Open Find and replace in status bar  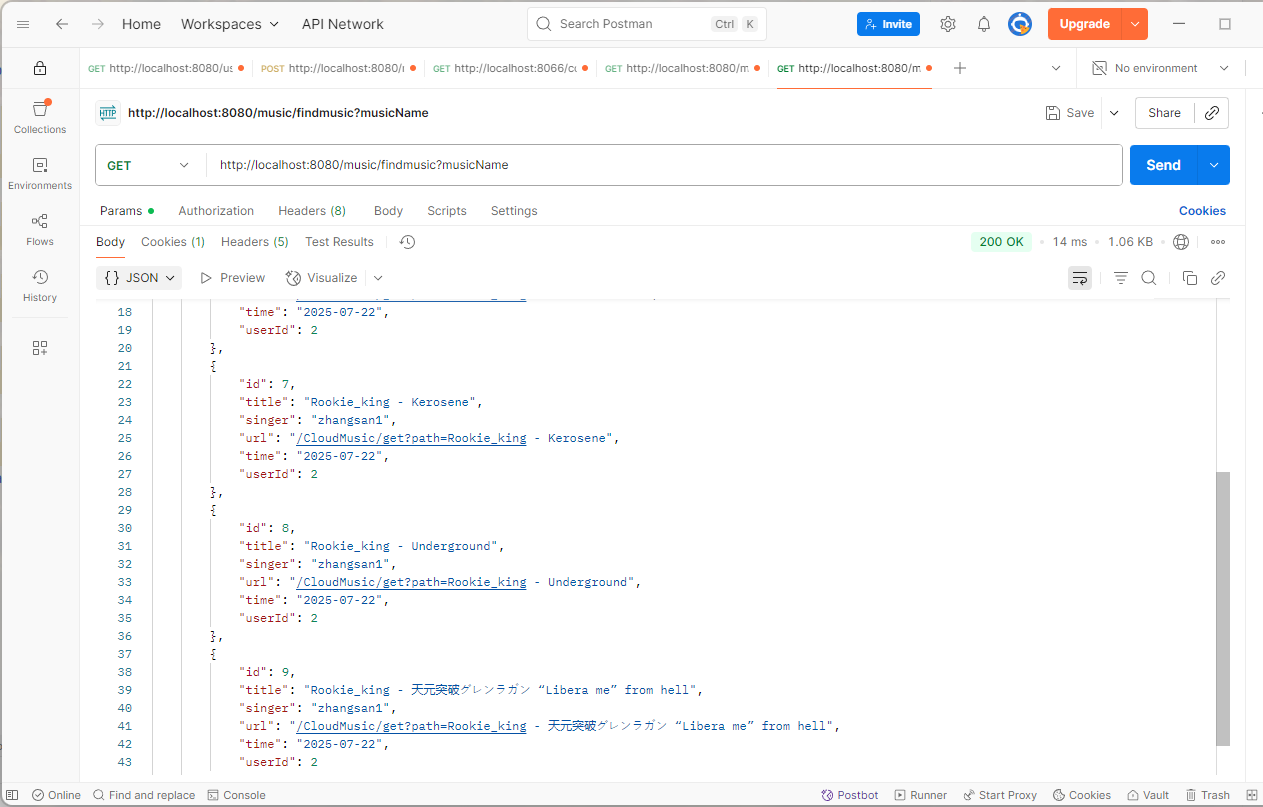144,795
